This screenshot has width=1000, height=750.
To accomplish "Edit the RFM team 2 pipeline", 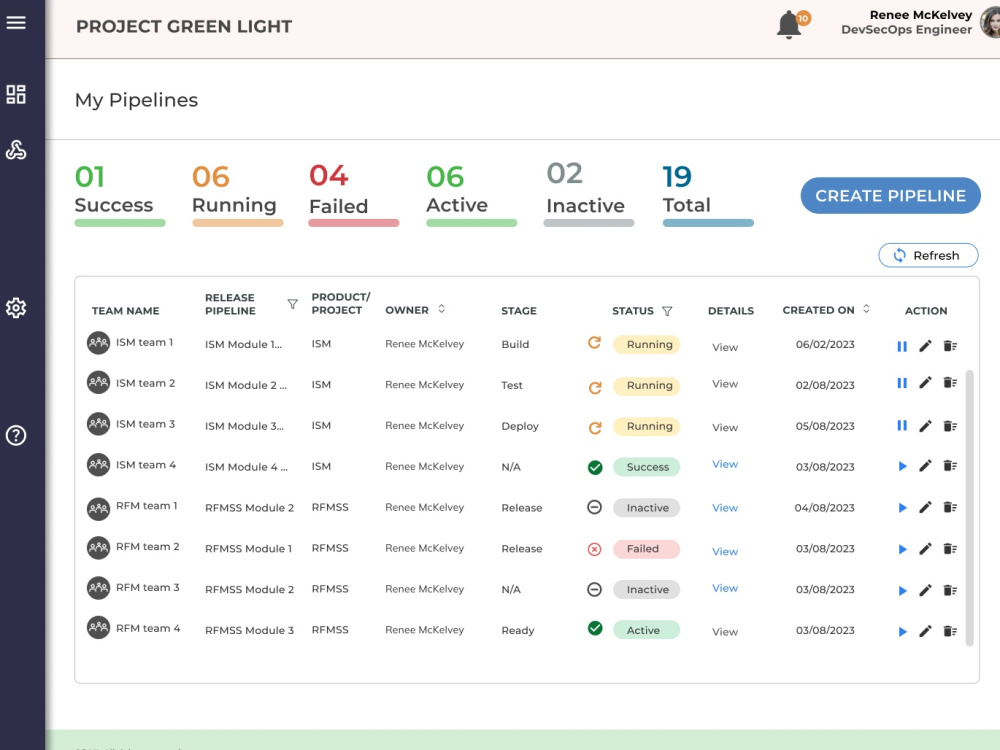I will point(925,548).
